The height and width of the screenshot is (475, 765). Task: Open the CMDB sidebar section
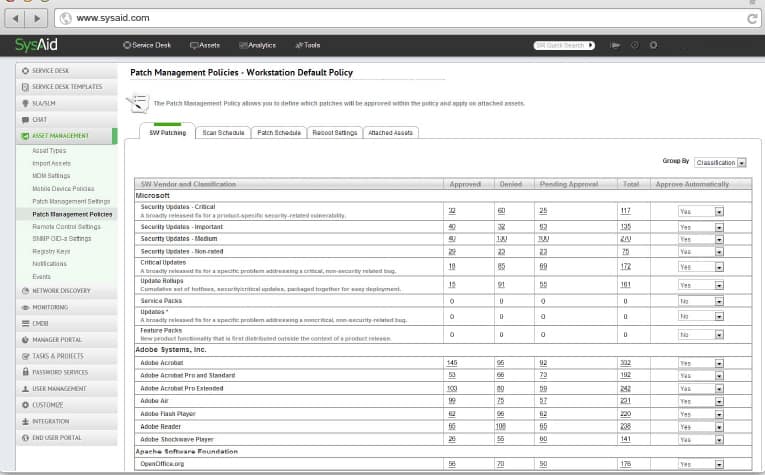point(67,323)
